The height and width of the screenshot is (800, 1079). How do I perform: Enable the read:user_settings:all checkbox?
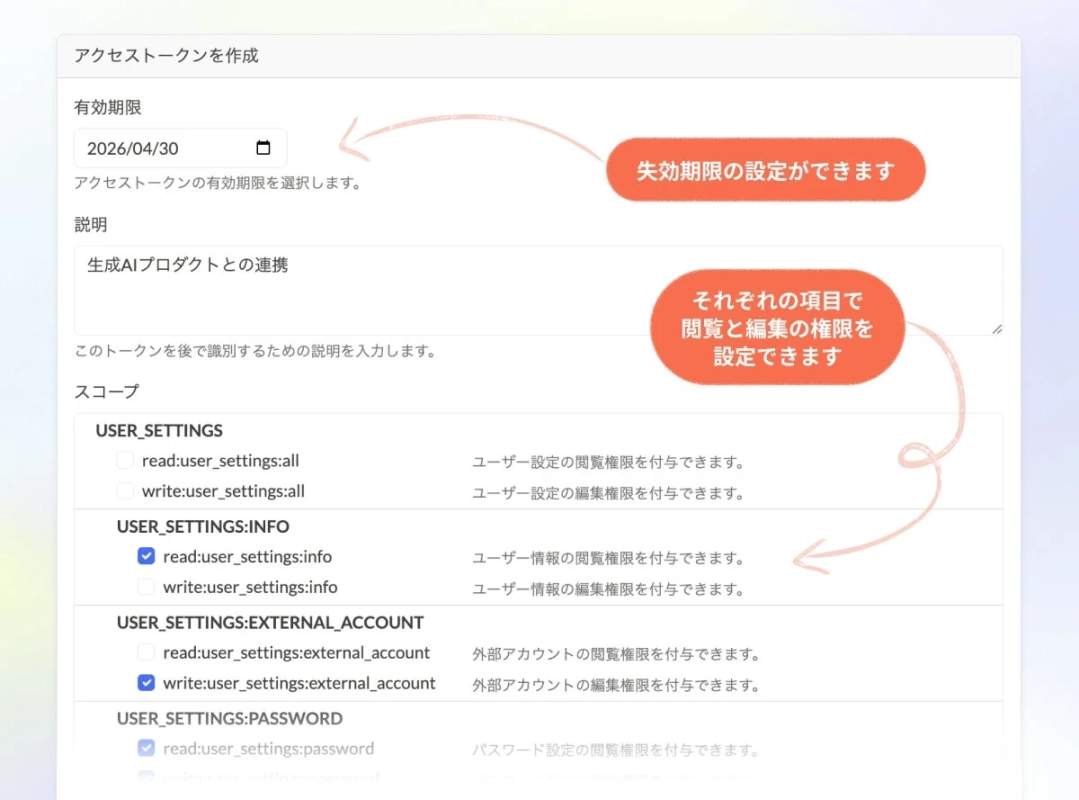coord(125,462)
